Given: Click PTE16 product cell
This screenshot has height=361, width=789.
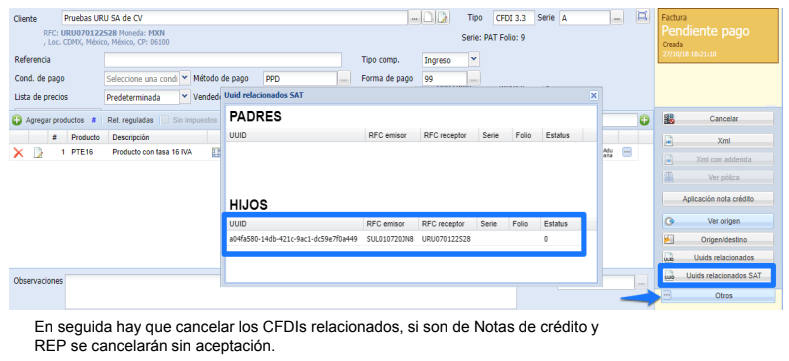Looking at the screenshot, I should [82, 152].
